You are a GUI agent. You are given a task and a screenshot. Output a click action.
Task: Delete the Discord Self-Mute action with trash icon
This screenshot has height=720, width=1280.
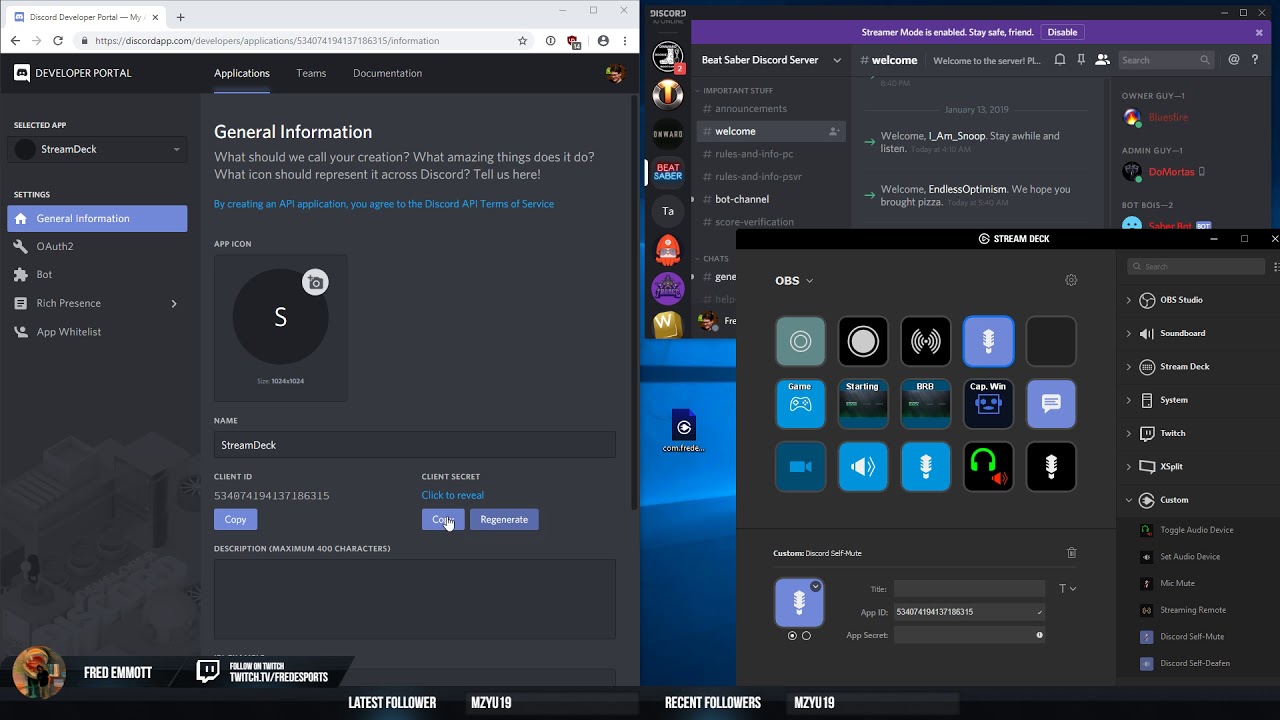[x=1072, y=553]
